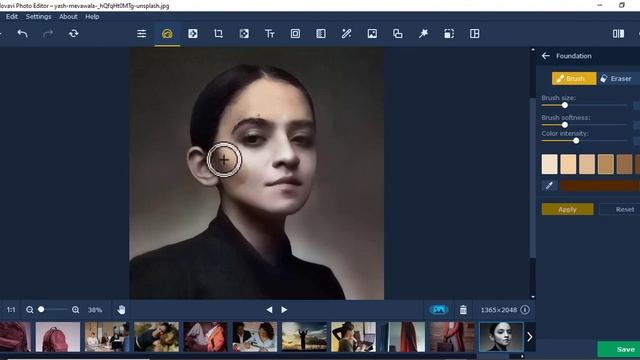Open the About menu
This screenshot has width=640, height=360.
[68, 17]
